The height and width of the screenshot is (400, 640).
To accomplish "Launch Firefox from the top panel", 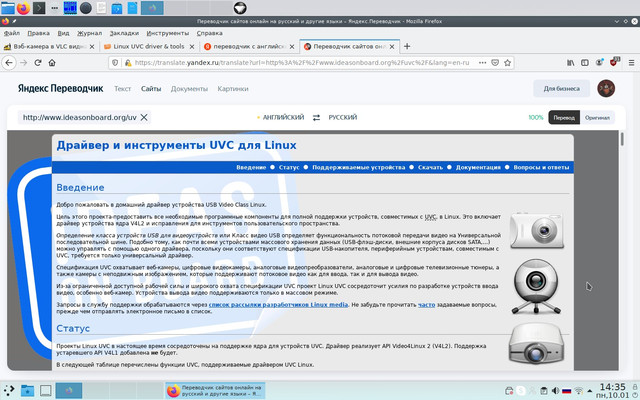I will (x=23, y=8).
